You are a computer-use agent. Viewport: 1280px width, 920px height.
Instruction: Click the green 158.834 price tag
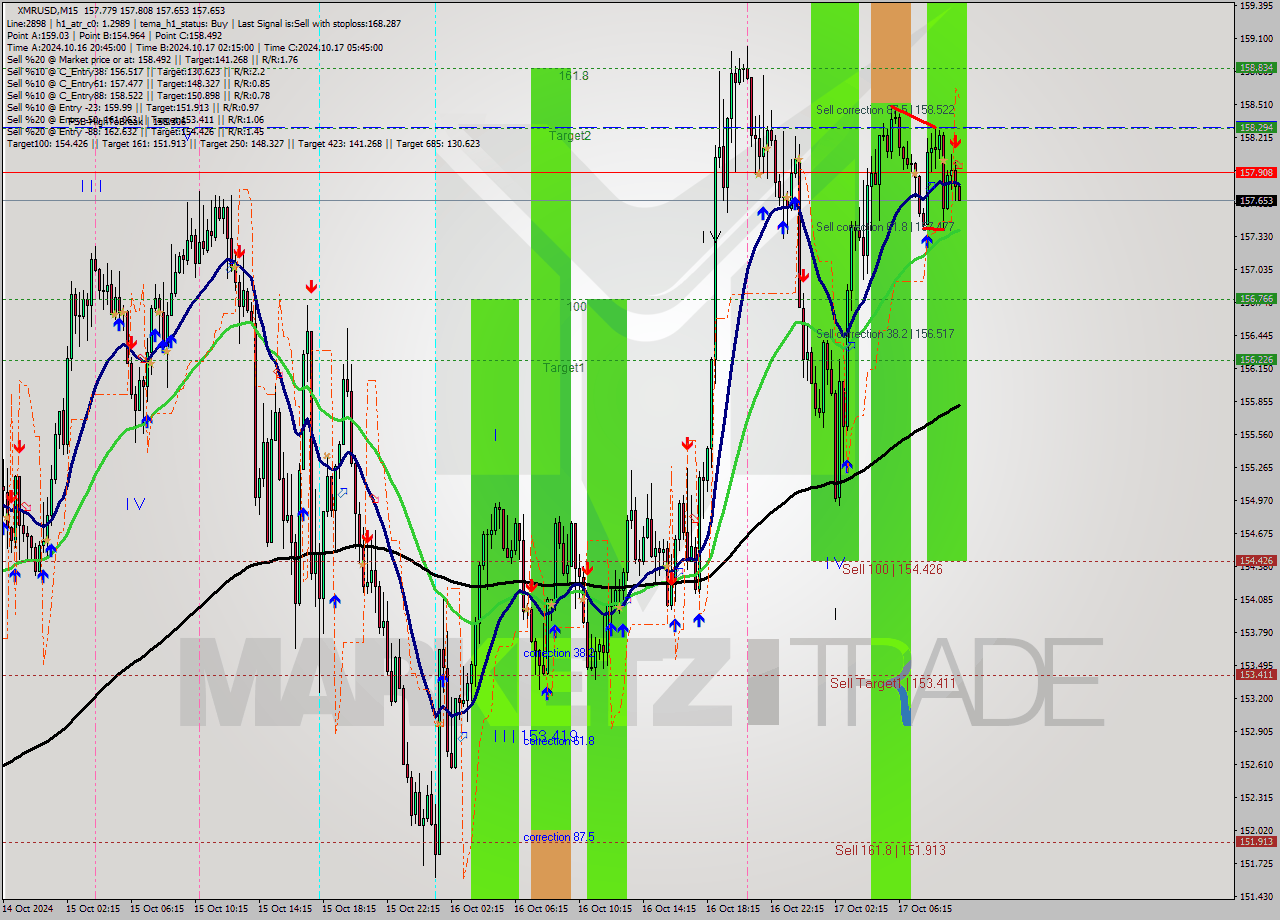(x=1256, y=68)
